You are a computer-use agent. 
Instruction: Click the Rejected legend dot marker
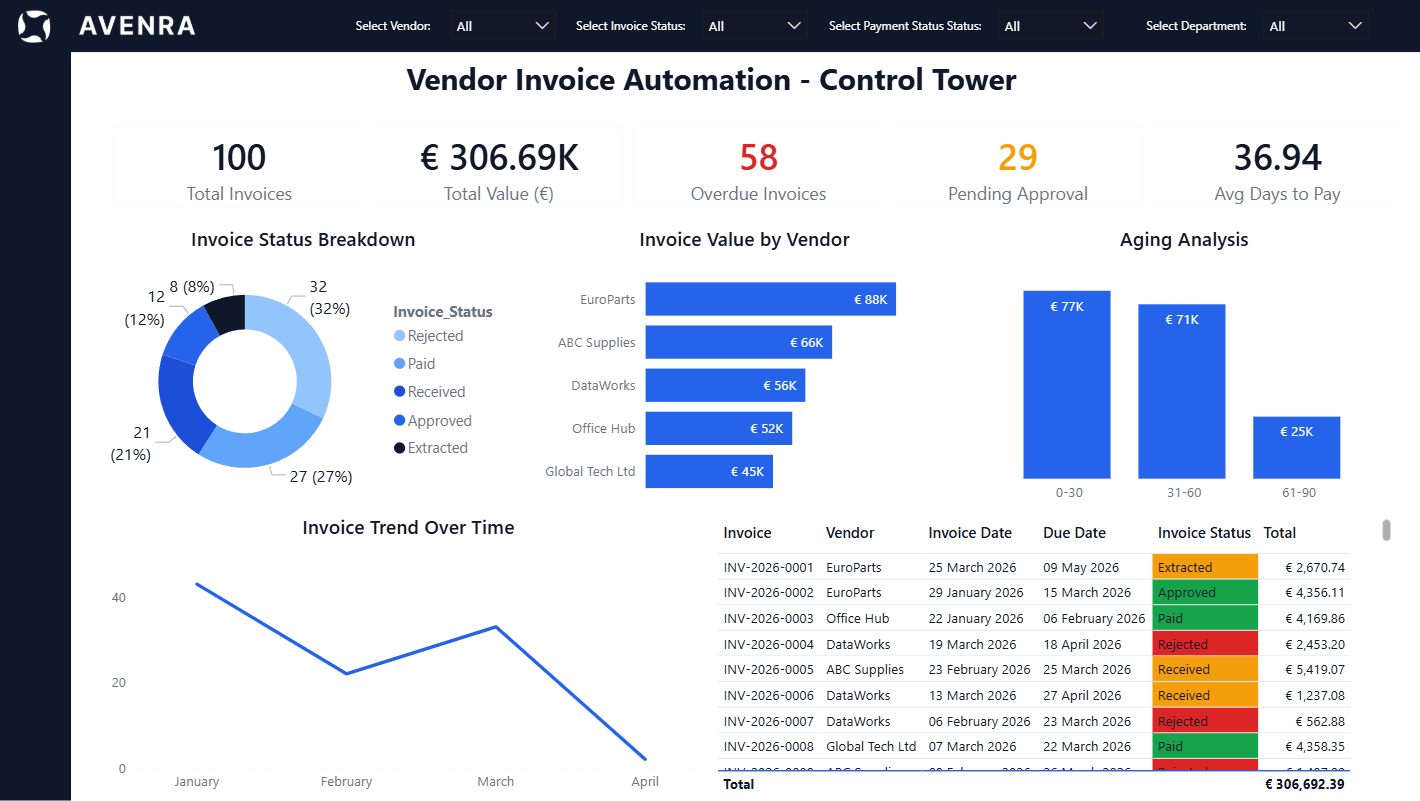pyautogui.click(x=400, y=337)
